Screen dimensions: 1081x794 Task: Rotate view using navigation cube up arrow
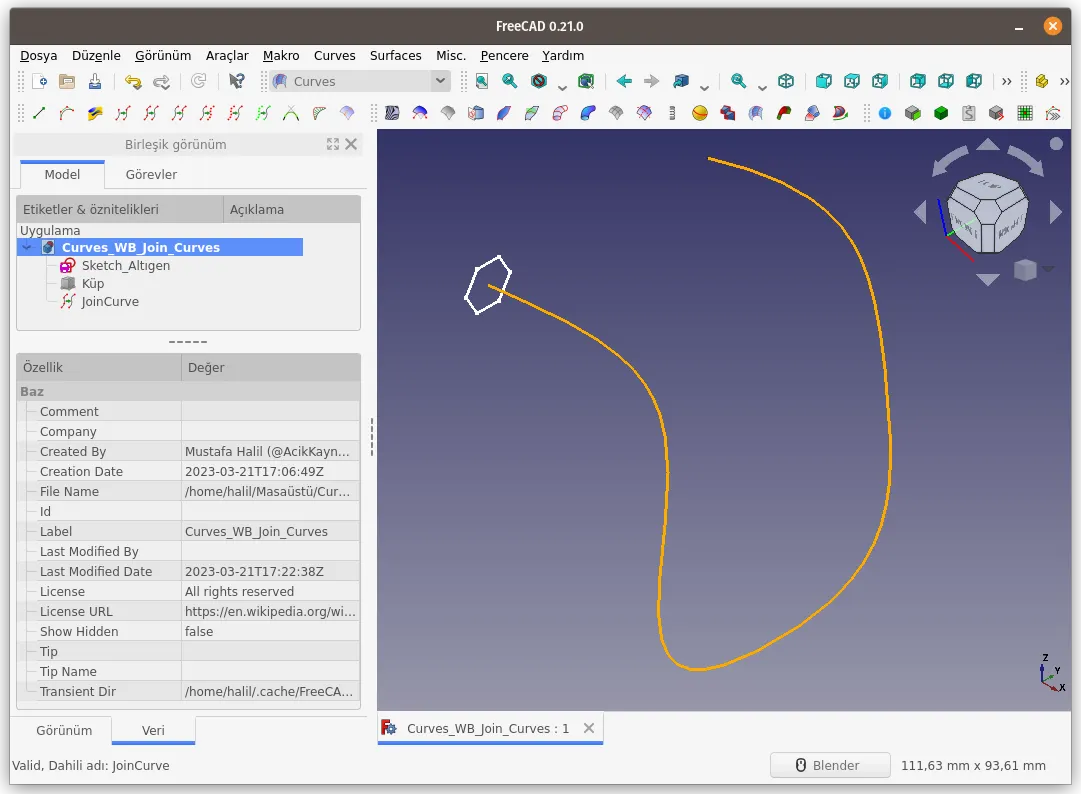click(x=988, y=144)
